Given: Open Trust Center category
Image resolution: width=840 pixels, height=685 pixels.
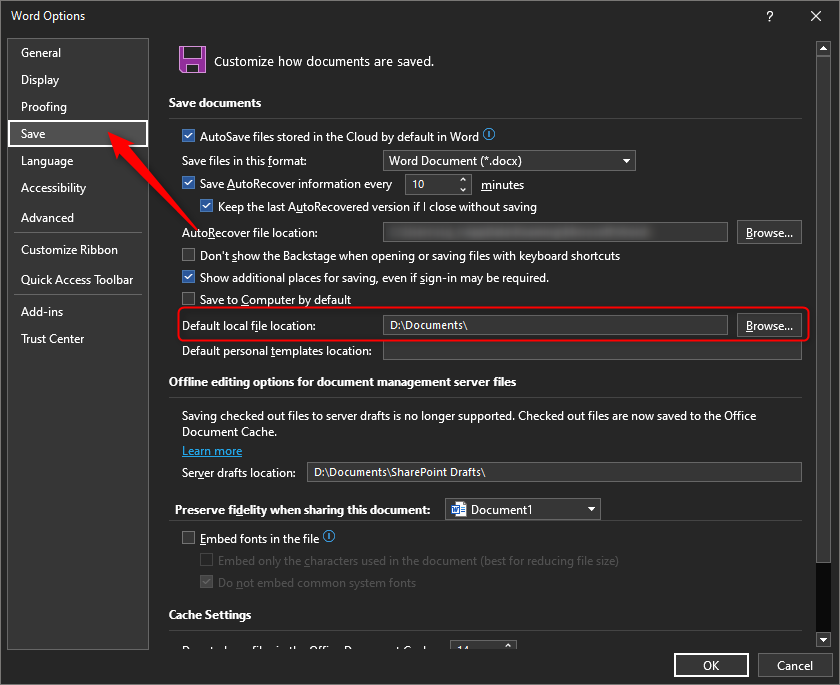Looking at the screenshot, I should point(78,338).
